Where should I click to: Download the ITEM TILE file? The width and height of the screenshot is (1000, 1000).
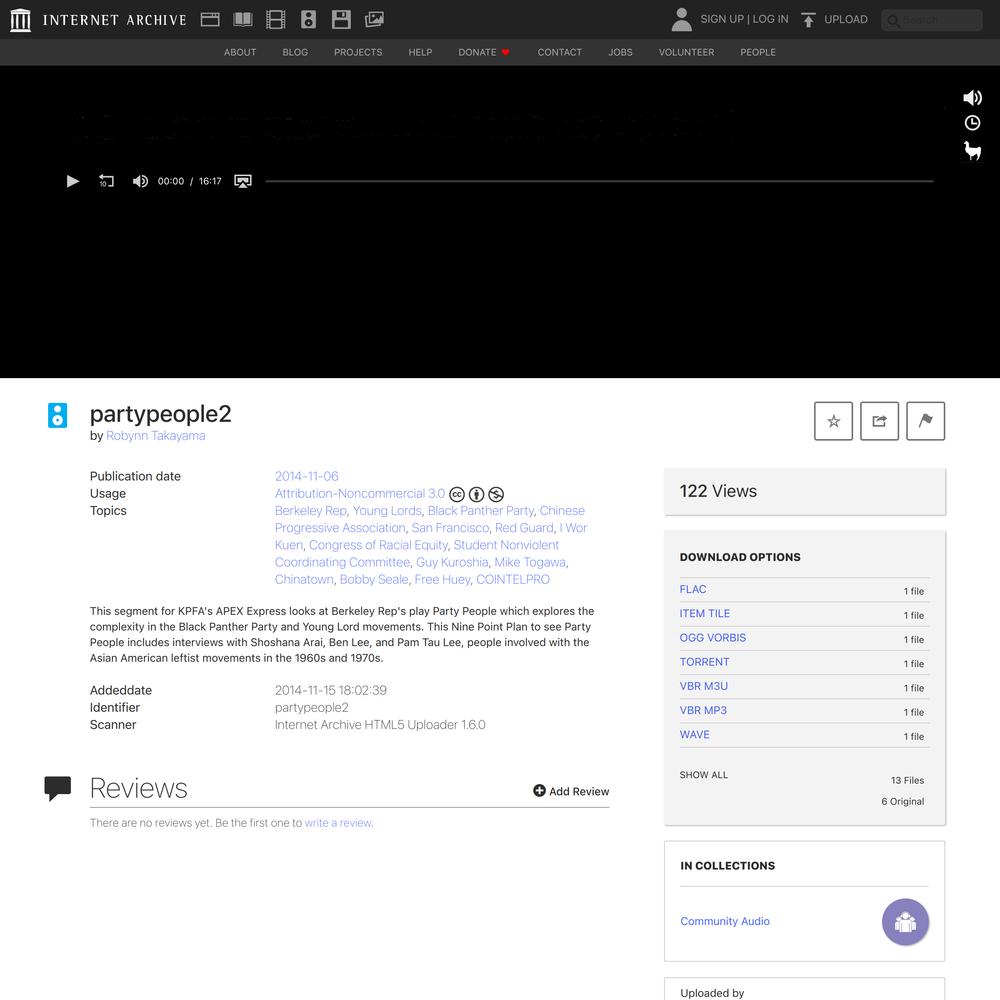tap(705, 614)
